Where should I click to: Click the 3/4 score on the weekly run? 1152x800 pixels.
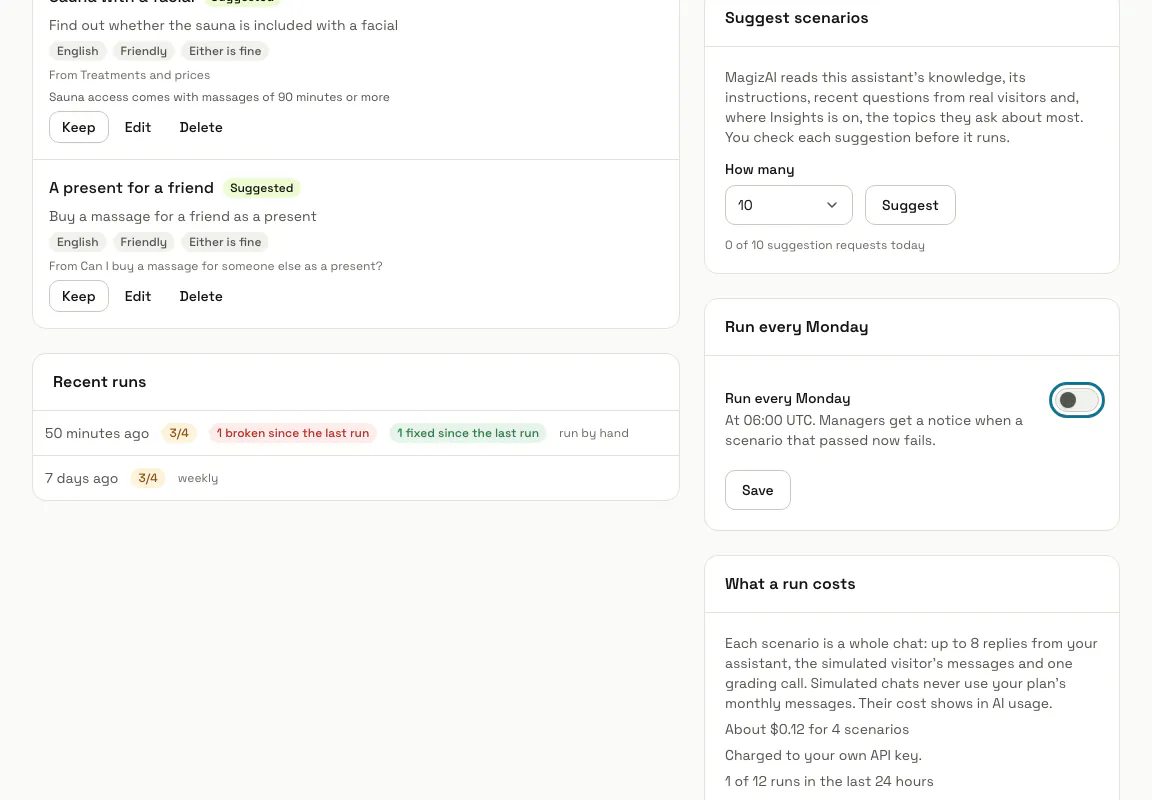(x=148, y=478)
